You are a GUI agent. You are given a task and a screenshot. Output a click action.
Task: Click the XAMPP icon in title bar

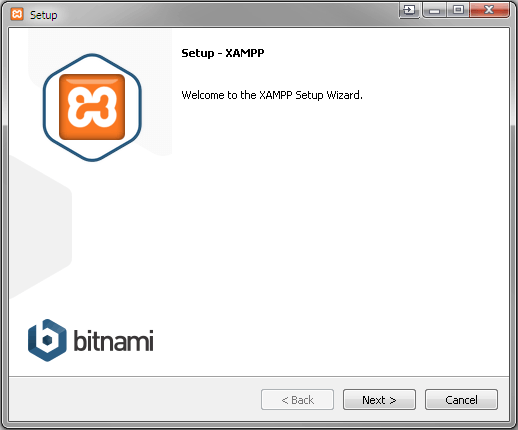pyautogui.click(x=17, y=15)
